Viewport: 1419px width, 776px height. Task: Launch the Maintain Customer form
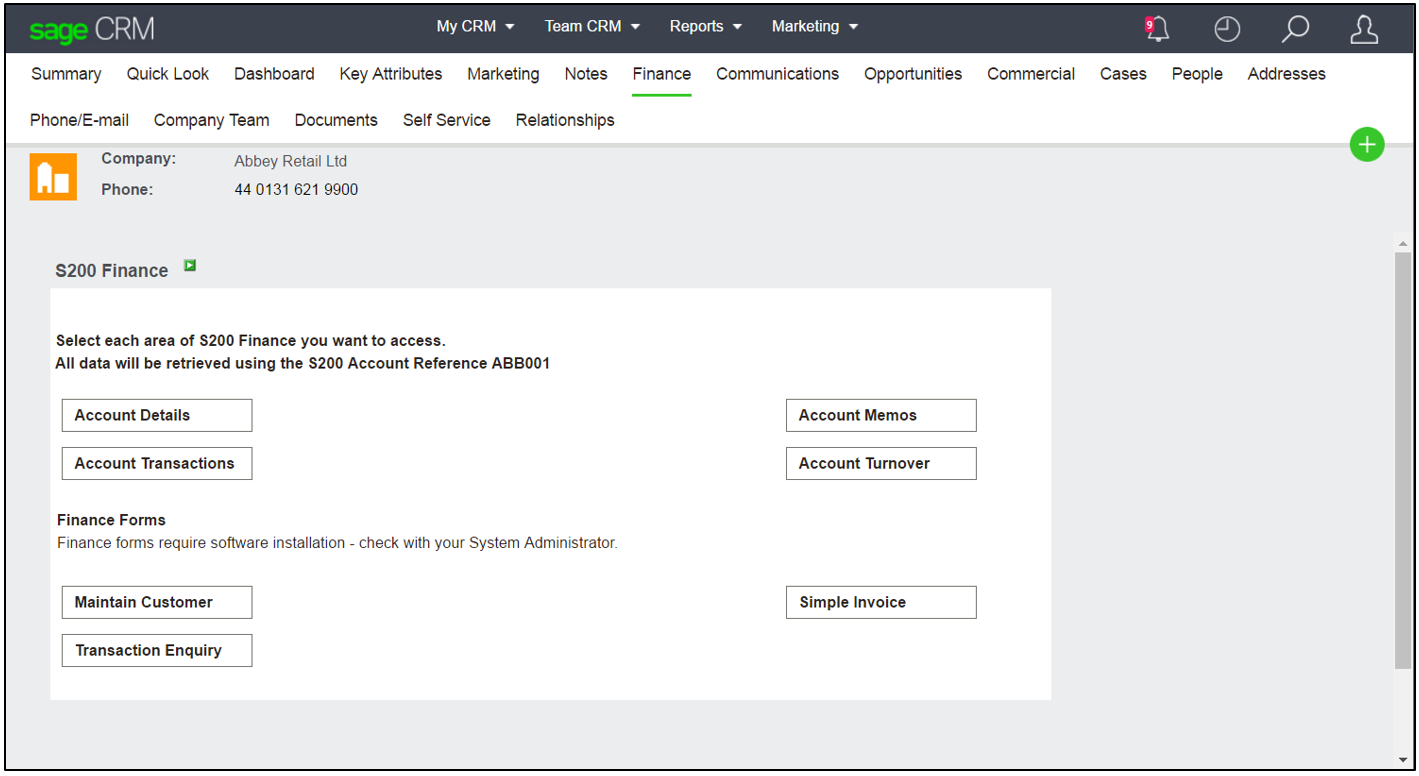point(157,603)
